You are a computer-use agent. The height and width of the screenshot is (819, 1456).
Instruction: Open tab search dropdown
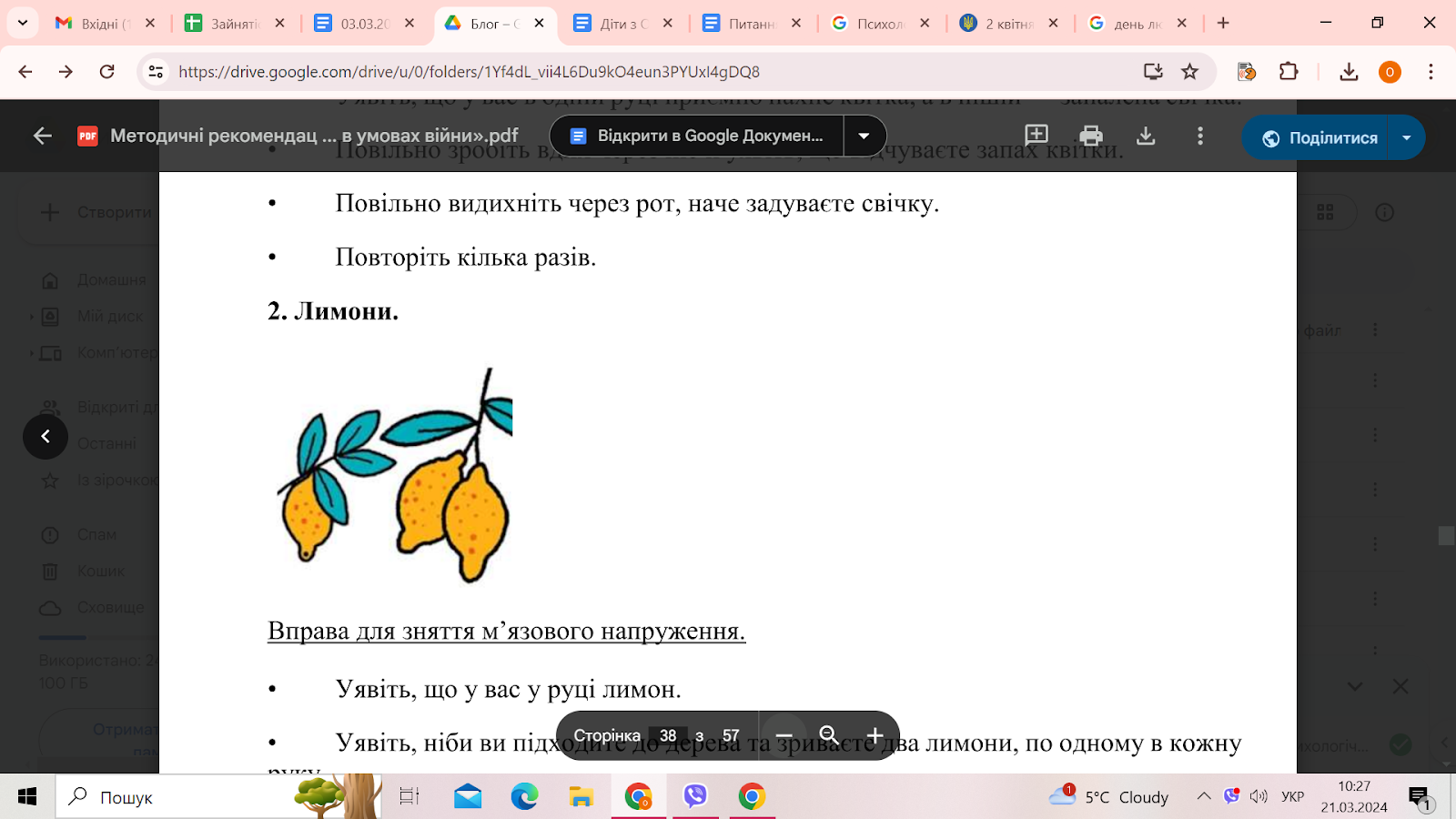(23, 23)
